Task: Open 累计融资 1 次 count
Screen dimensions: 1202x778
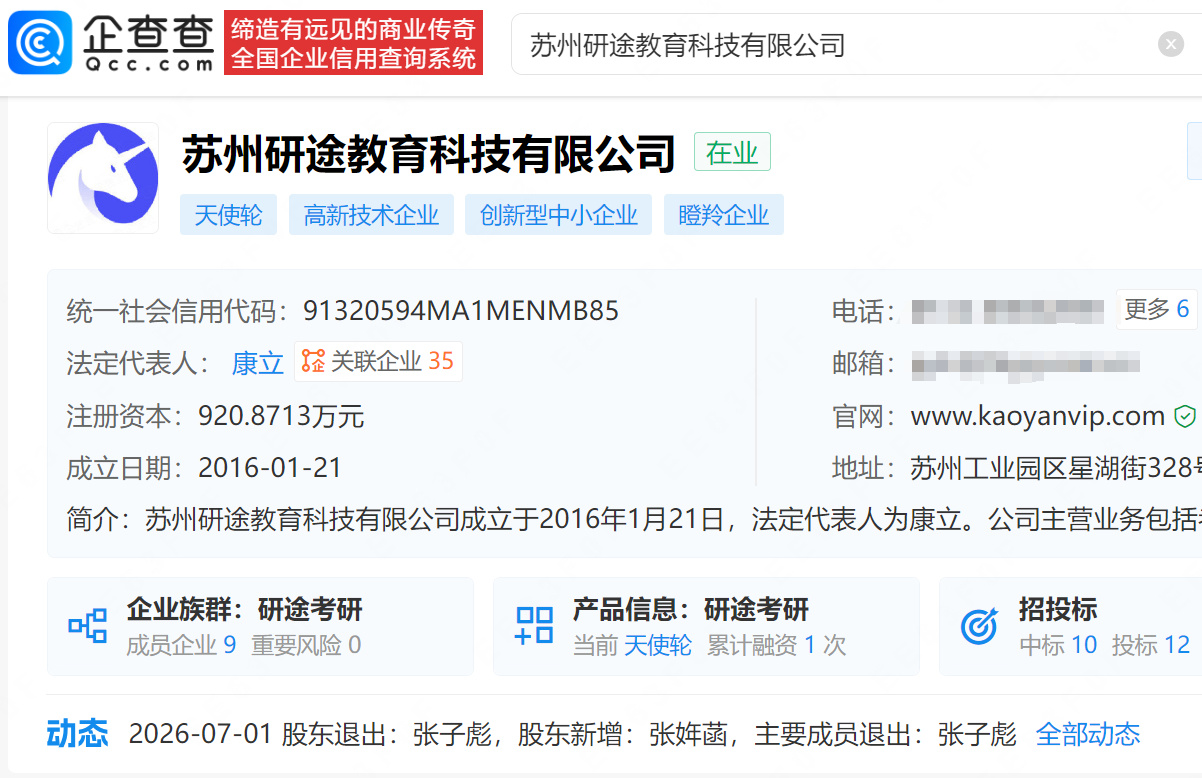Action: click(777, 645)
